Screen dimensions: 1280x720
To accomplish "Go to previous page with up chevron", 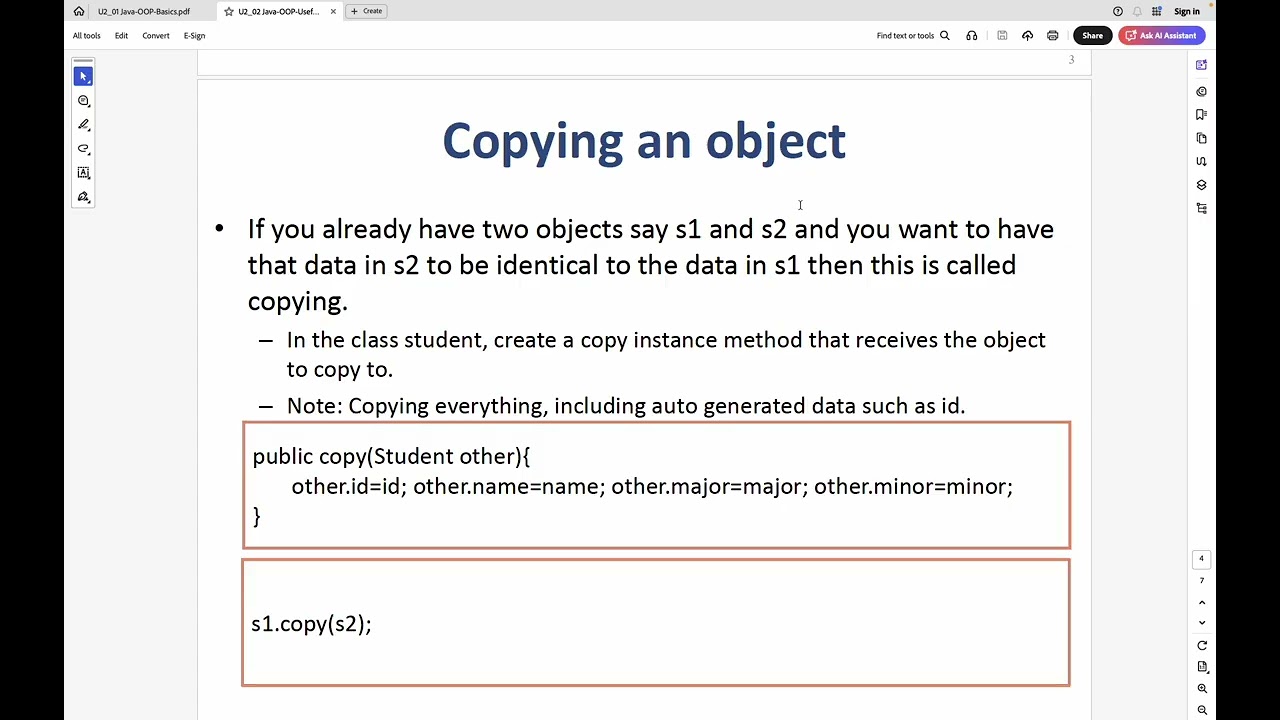I will pyautogui.click(x=1202, y=602).
